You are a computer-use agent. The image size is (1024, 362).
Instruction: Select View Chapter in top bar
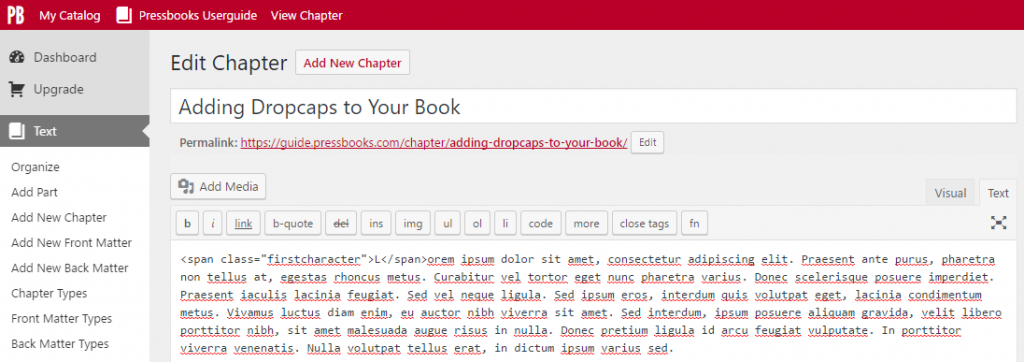pyautogui.click(x=306, y=15)
